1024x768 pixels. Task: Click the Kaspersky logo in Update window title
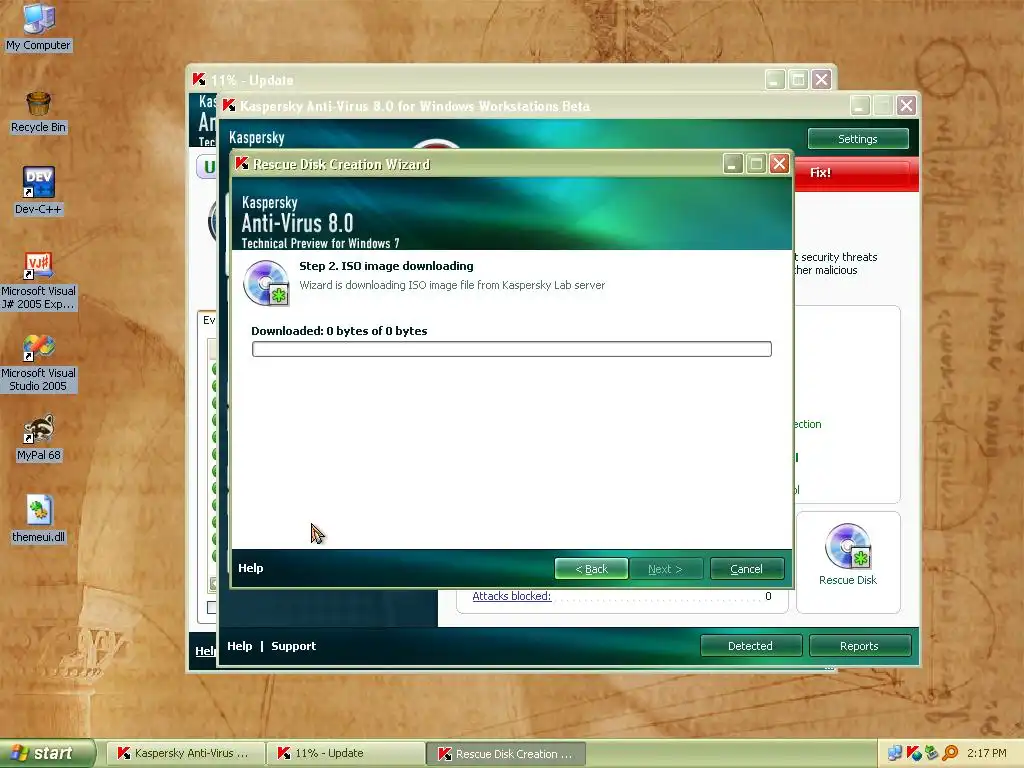(199, 80)
